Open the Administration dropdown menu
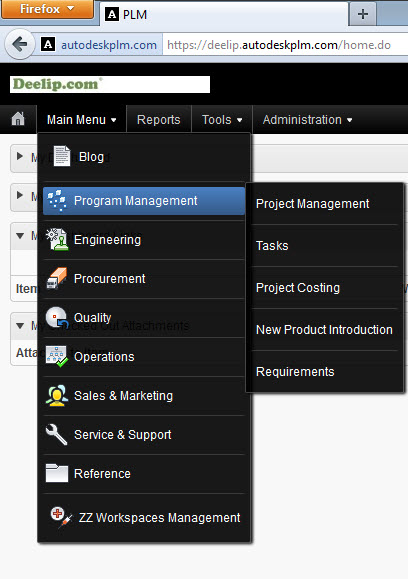Screen dimensions: 408x579 [307, 120]
